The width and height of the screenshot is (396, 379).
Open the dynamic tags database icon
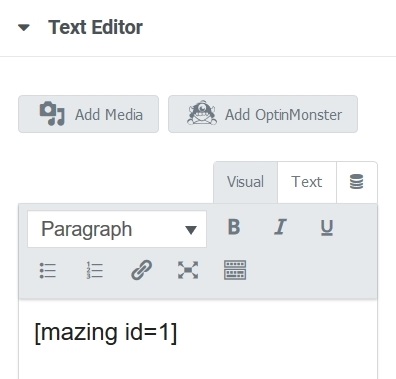pos(356,182)
